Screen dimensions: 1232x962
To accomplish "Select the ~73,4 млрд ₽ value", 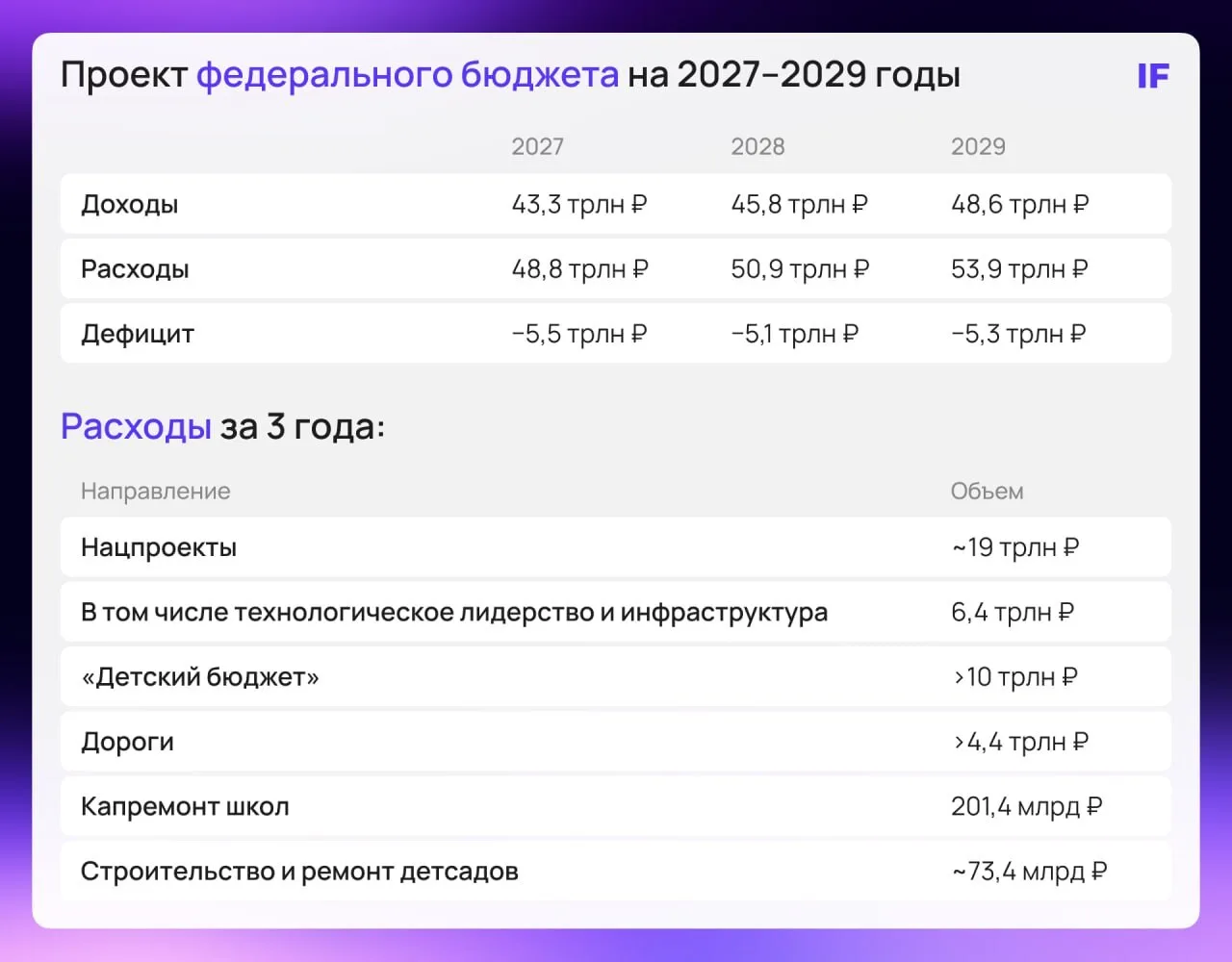I will click(x=1030, y=872).
